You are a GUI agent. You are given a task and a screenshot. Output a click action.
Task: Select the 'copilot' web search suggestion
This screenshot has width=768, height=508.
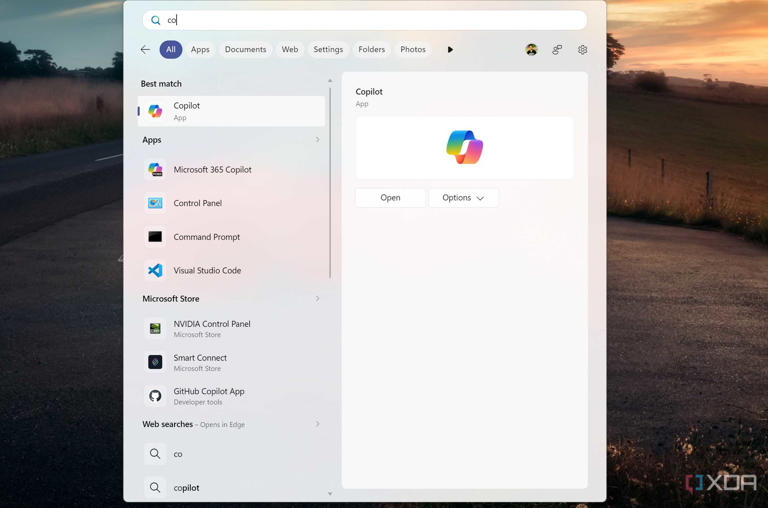coord(231,487)
